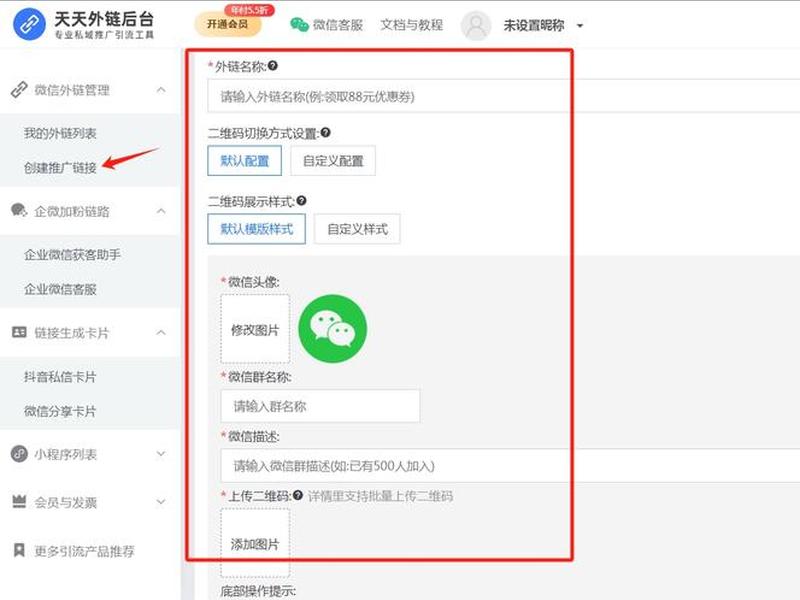Select 默认配置 option
This screenshot has width=800, height=600.
244,161
